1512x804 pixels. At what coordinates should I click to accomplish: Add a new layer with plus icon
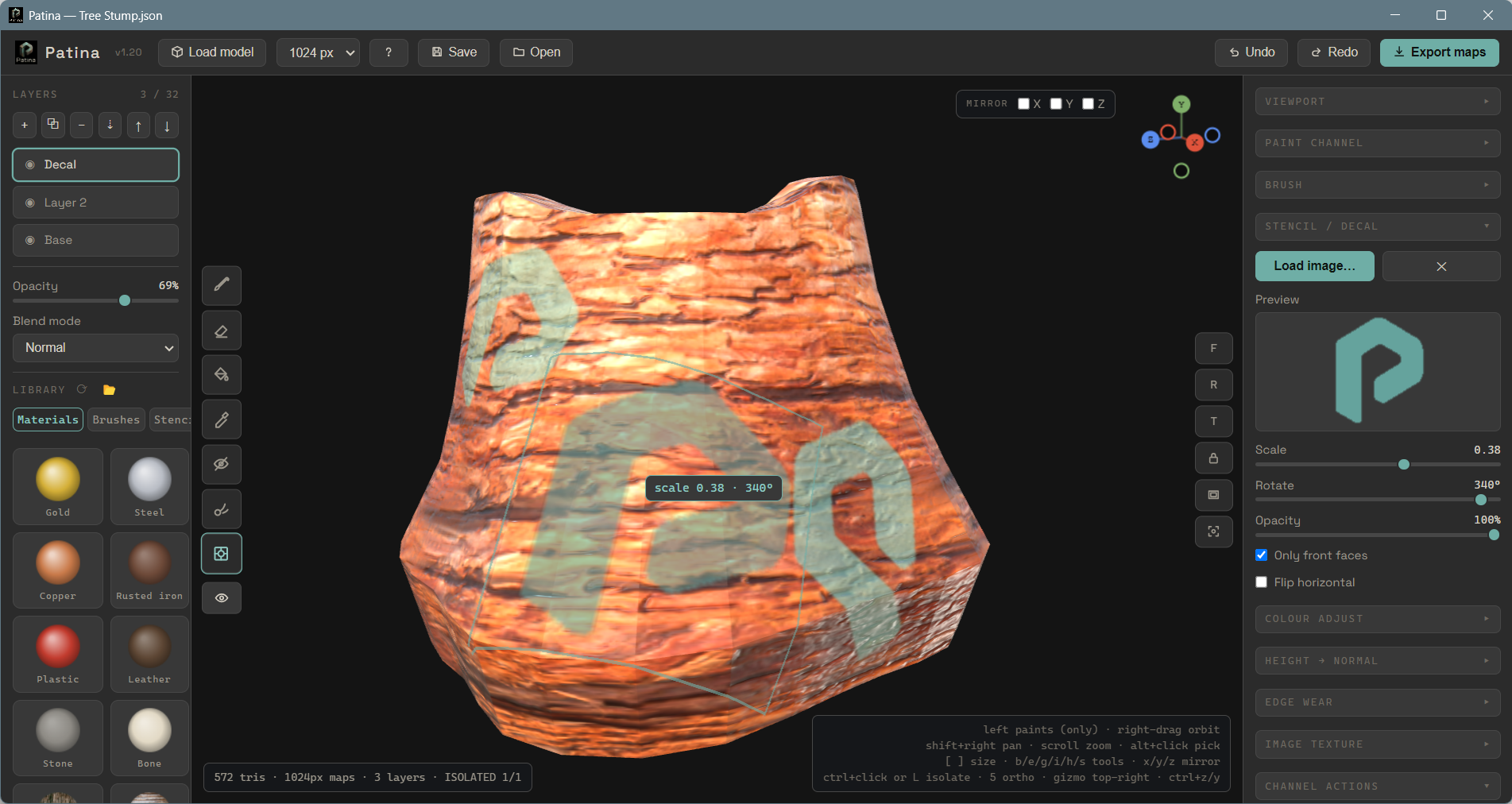click(25, 125)
